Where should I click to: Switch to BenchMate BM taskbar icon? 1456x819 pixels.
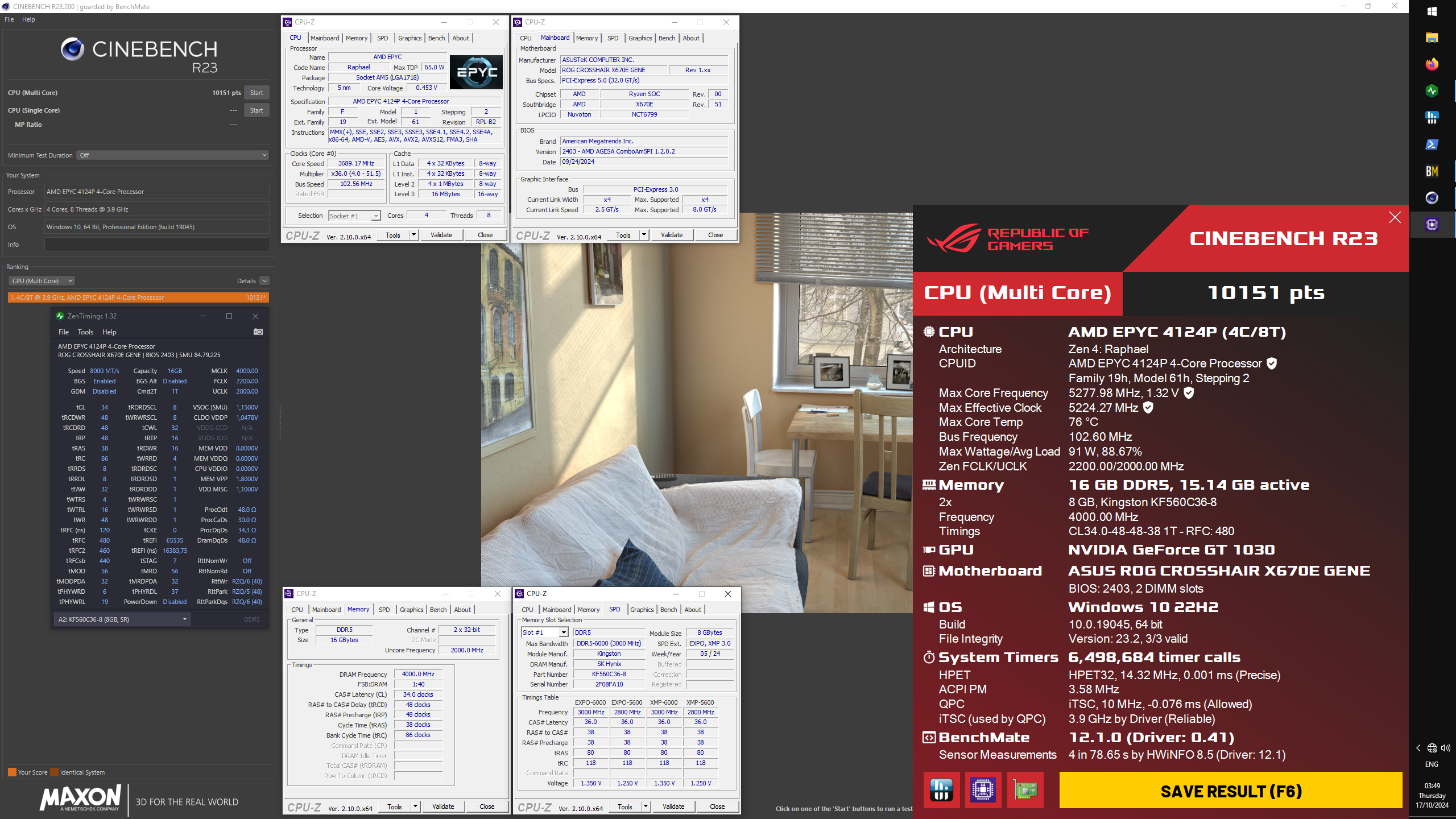(x=1432, y=171)
